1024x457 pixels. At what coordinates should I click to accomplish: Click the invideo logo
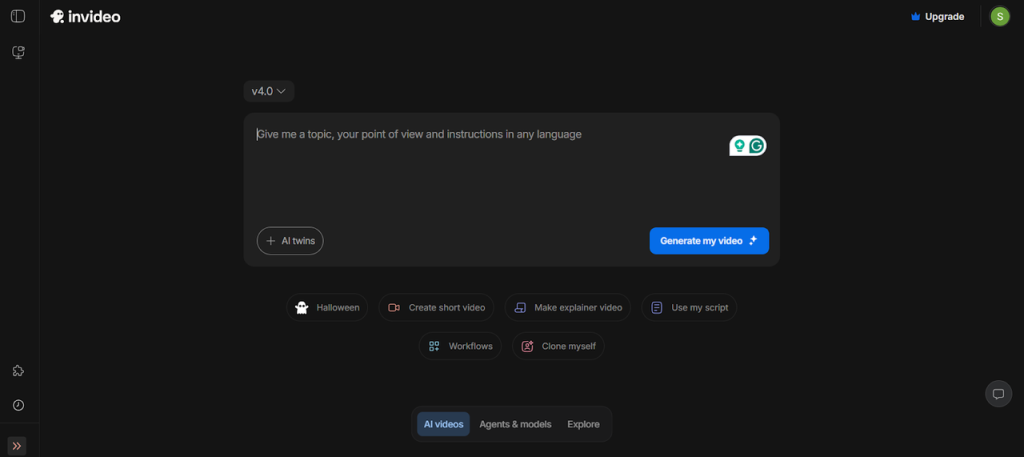click(x=85, y=16)
